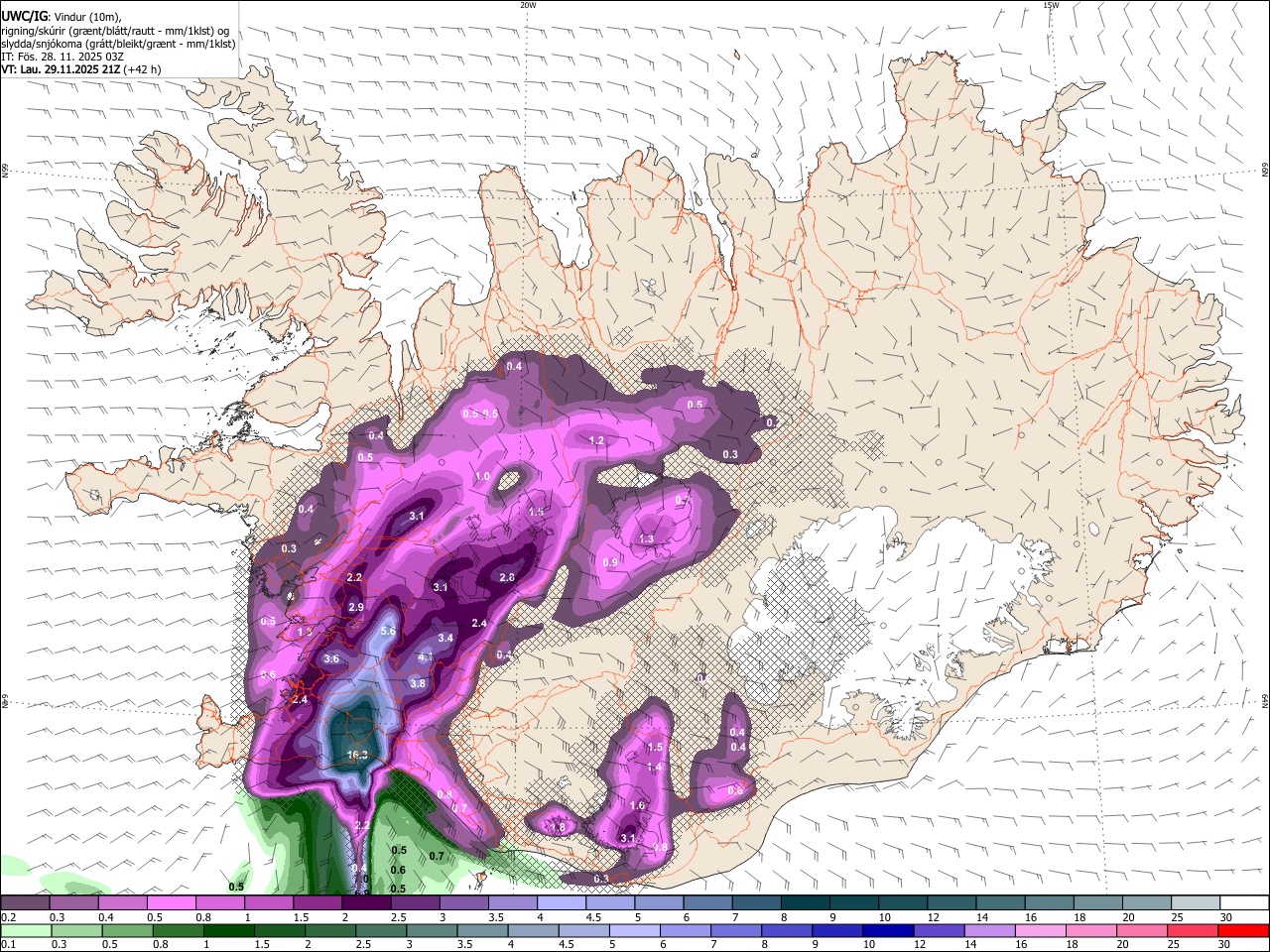The image size is (1270, 952).
Task: Click the 15W longitude label
Action: coord(1051,5)
